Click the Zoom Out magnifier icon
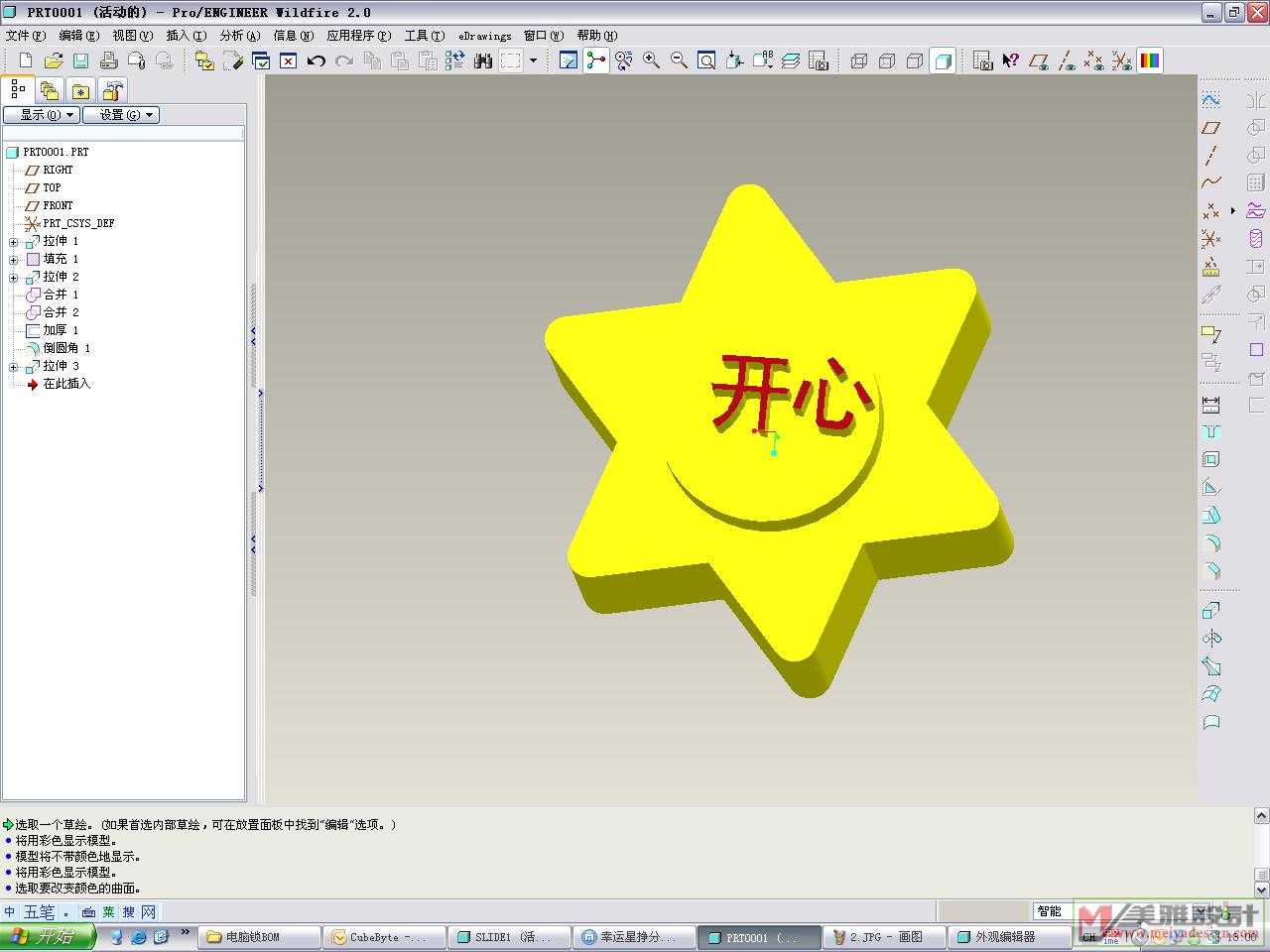This screenshot has width=1270, height=952. [680, 60]
